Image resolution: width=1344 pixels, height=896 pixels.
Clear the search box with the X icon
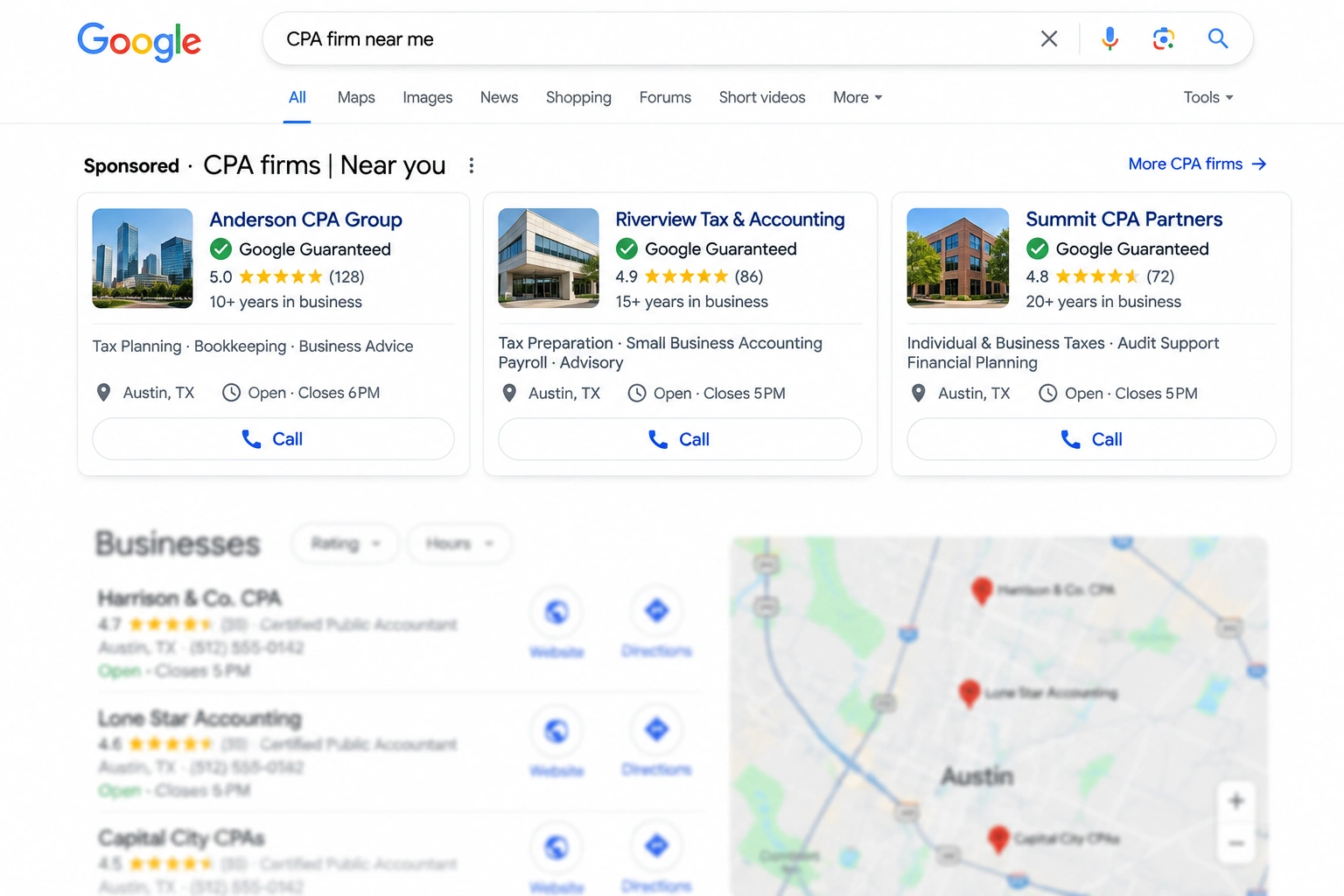(1048, 38)
